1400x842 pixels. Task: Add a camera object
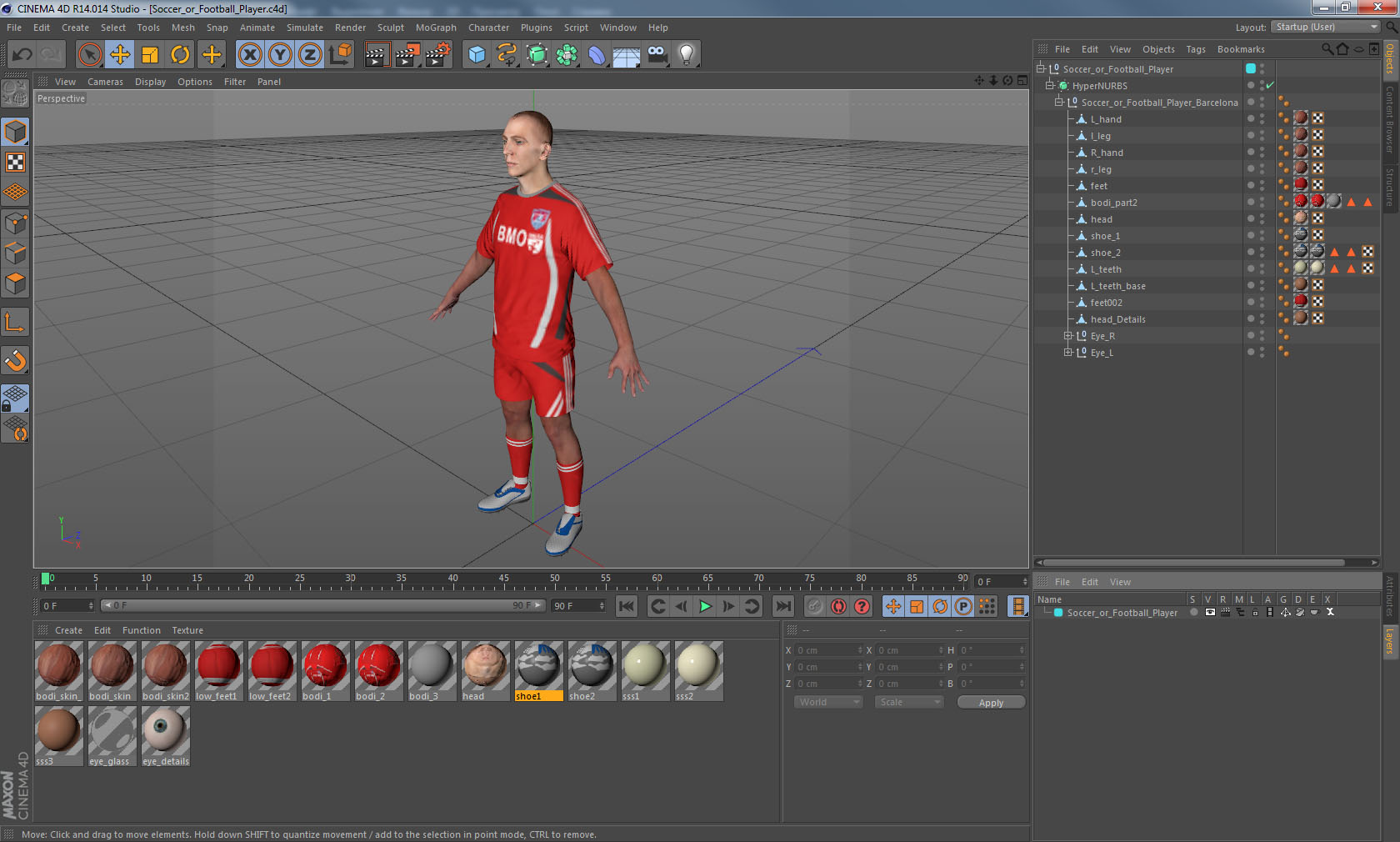click(x=657, y=55)
